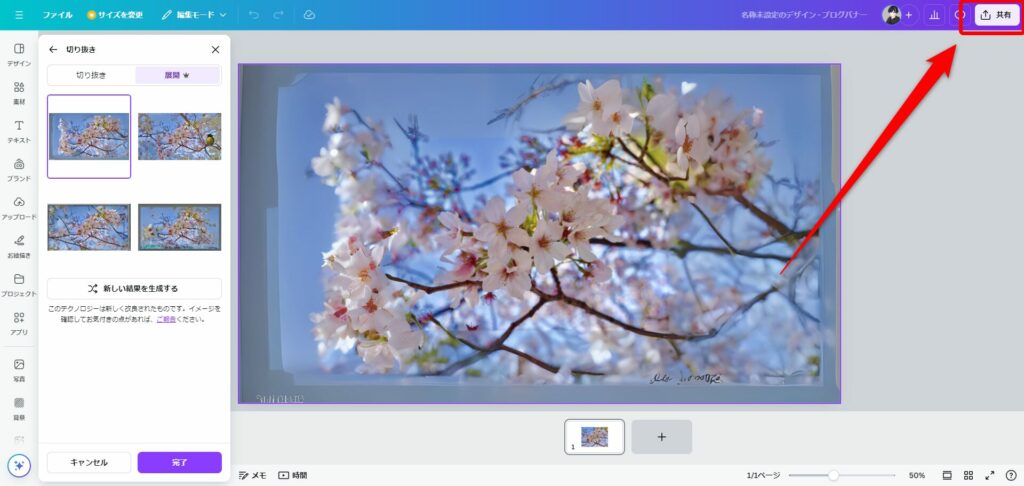The image size is (1024, 486).
Task: Toggle grid view of pages
Action: pos(968,475)
